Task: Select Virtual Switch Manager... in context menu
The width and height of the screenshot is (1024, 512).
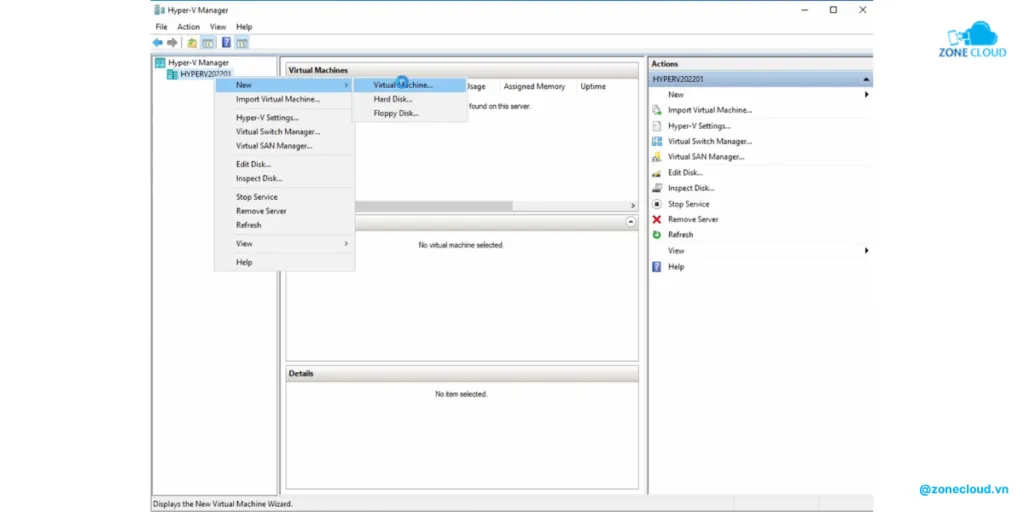Action: tap(285, 131)
